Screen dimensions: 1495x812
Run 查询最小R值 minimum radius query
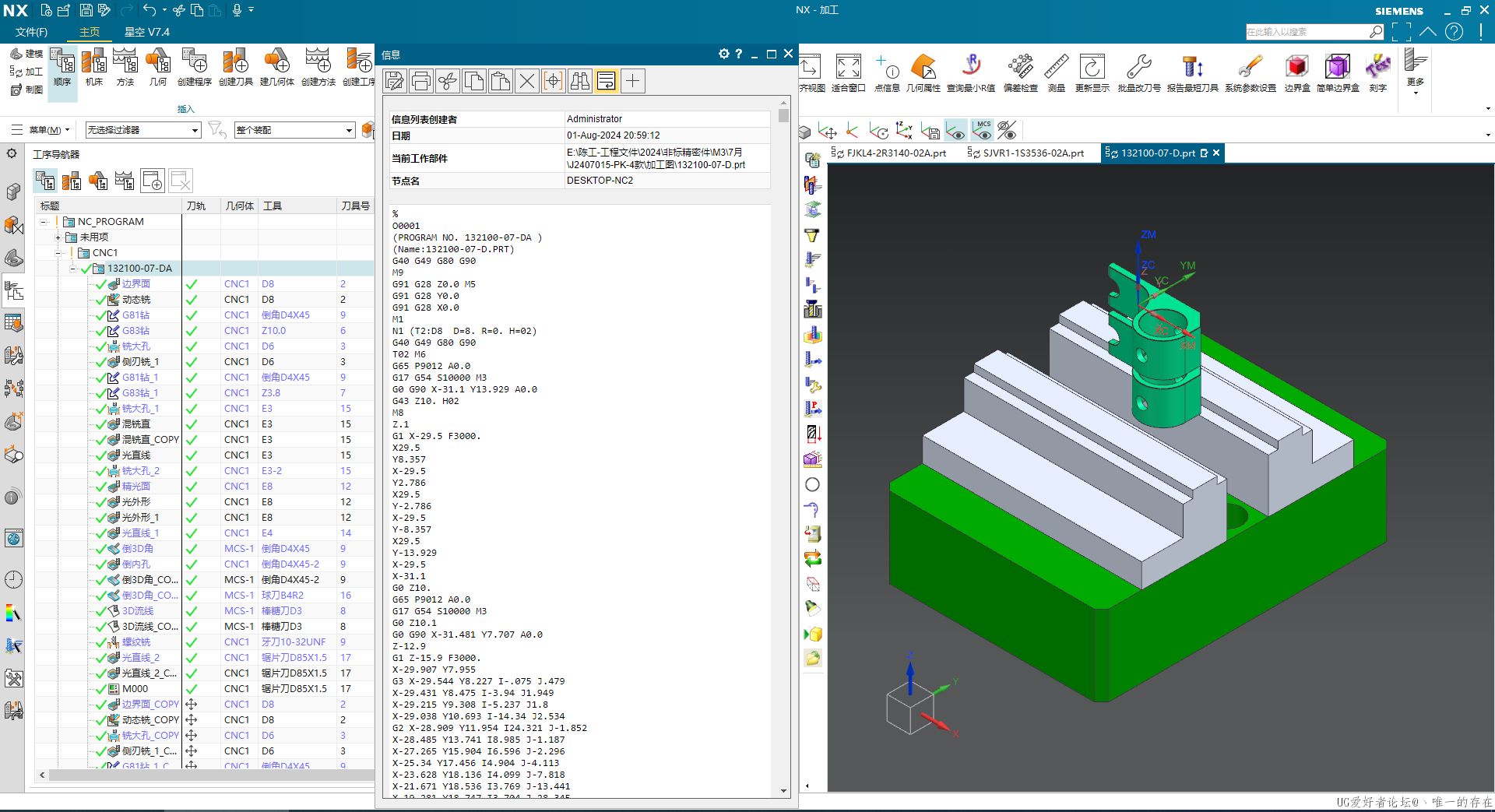971,73
